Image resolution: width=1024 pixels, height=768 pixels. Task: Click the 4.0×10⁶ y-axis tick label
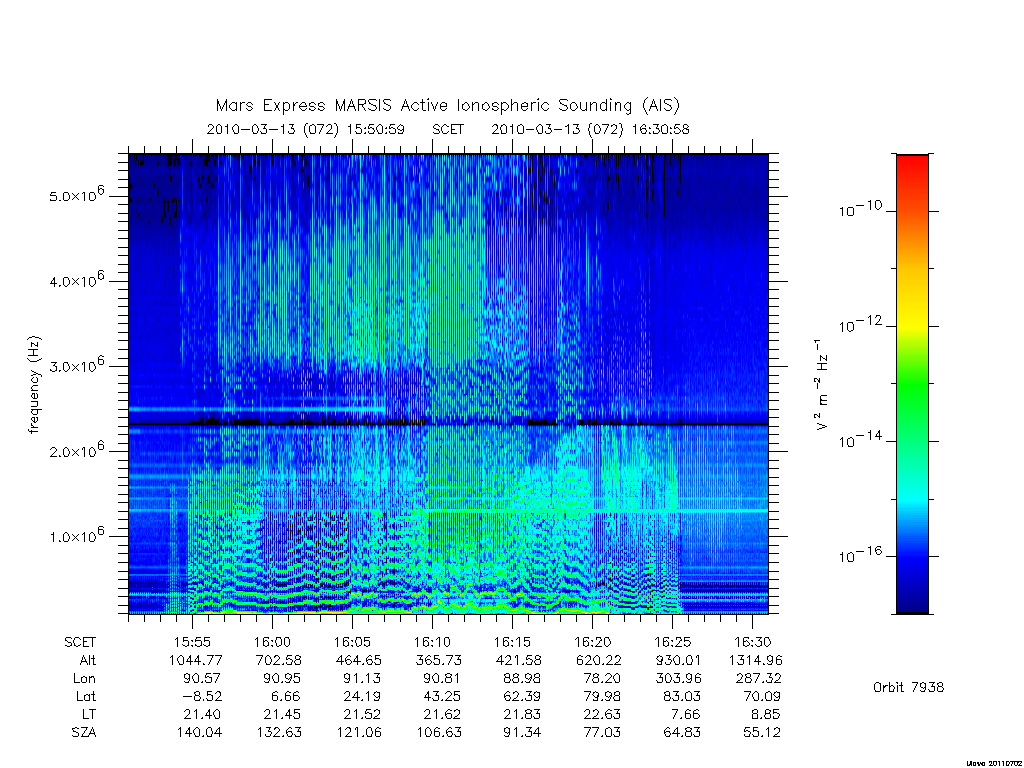76,280
